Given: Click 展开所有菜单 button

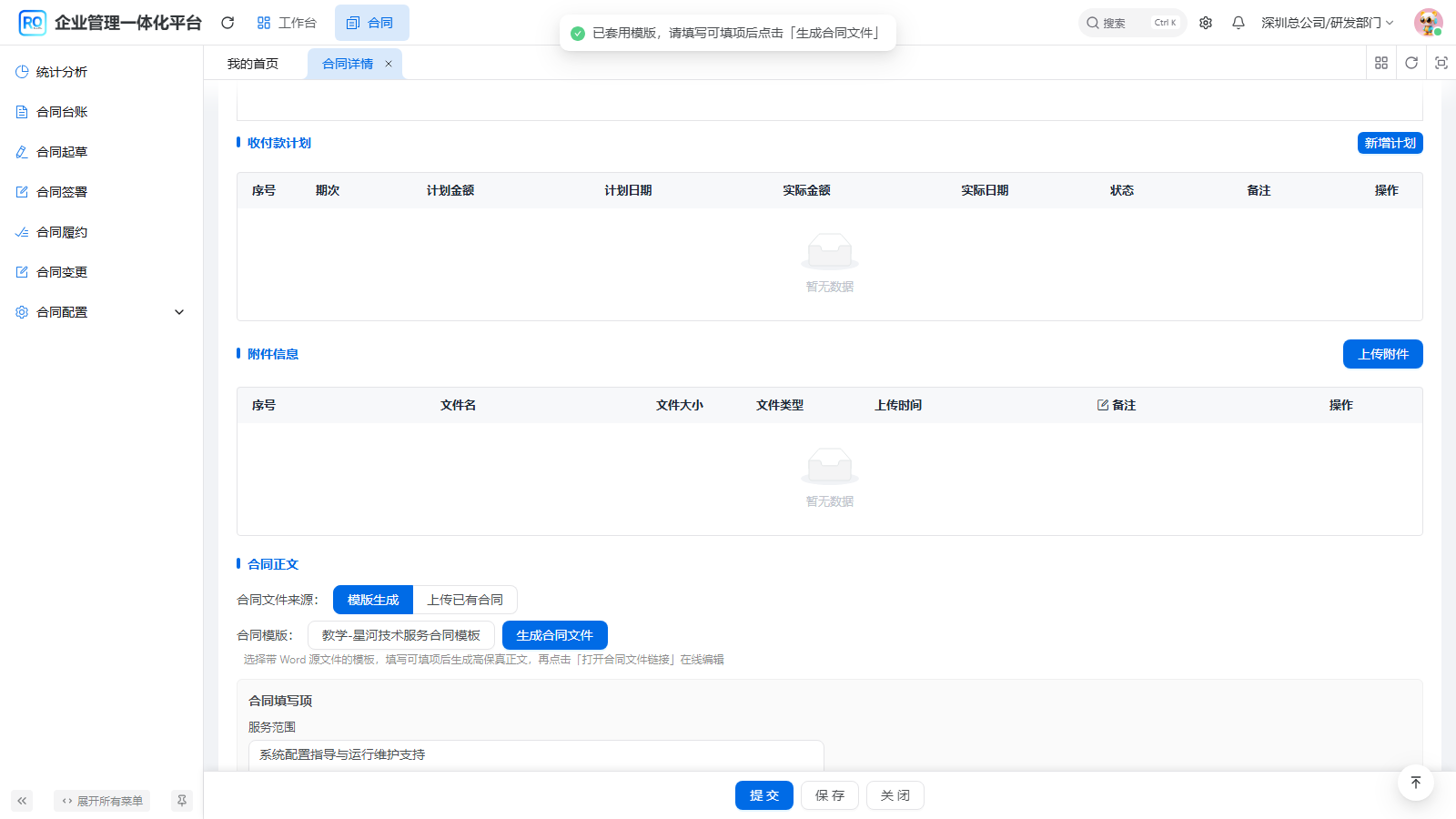Looking at the screenshot, I should (102, 801).
